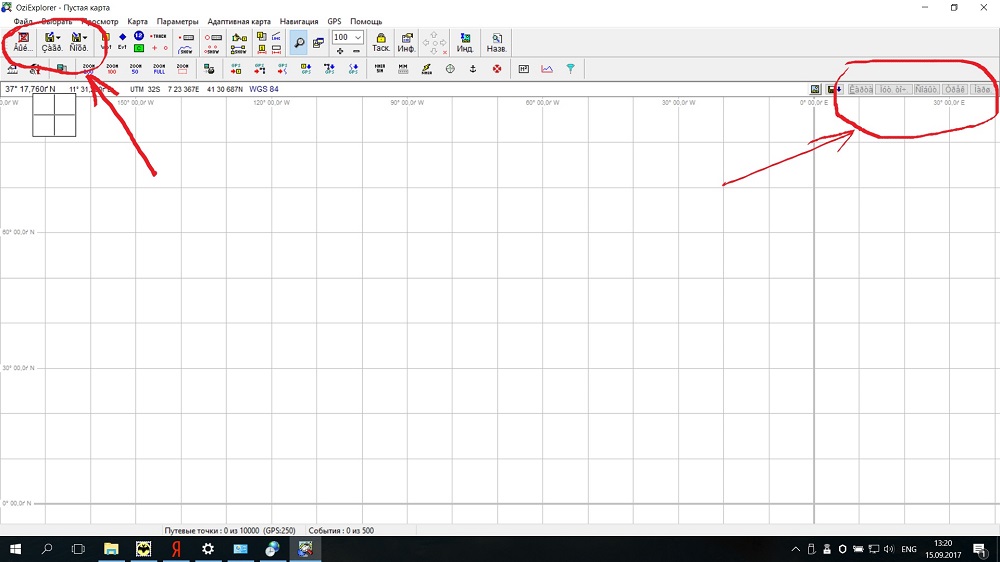Click the padlock 'Таск.' icon

381,42
